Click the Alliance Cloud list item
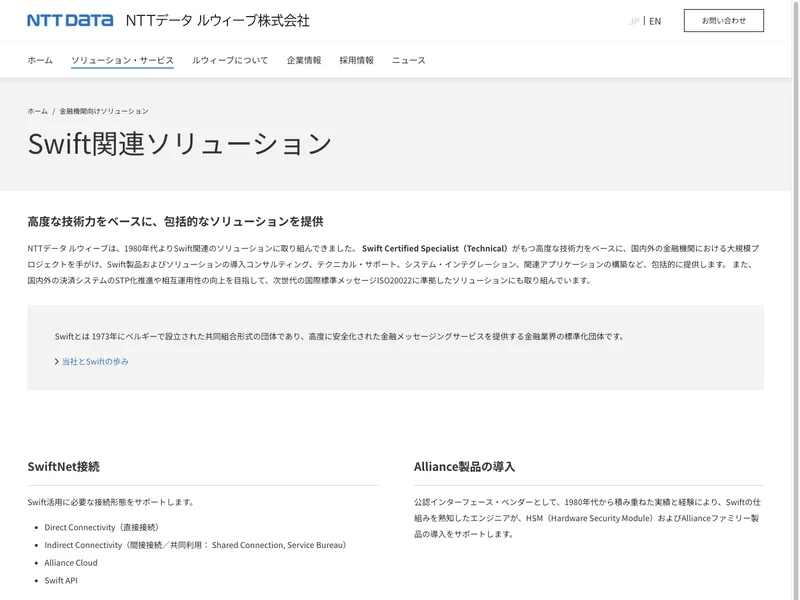This screenshot has width=800, height=600. pos(71,562)
